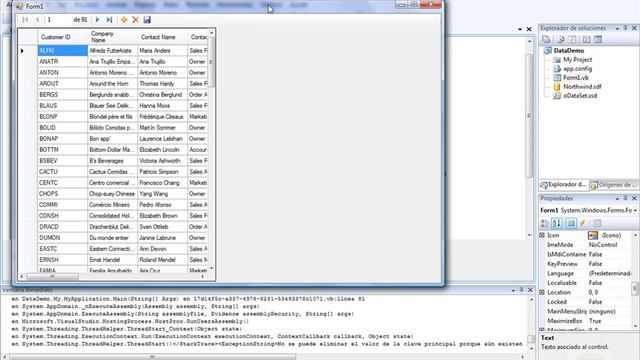Sort properties alphabetically
Screen dimensions: 640x360
pyautogui.click(x=557, y=223)
